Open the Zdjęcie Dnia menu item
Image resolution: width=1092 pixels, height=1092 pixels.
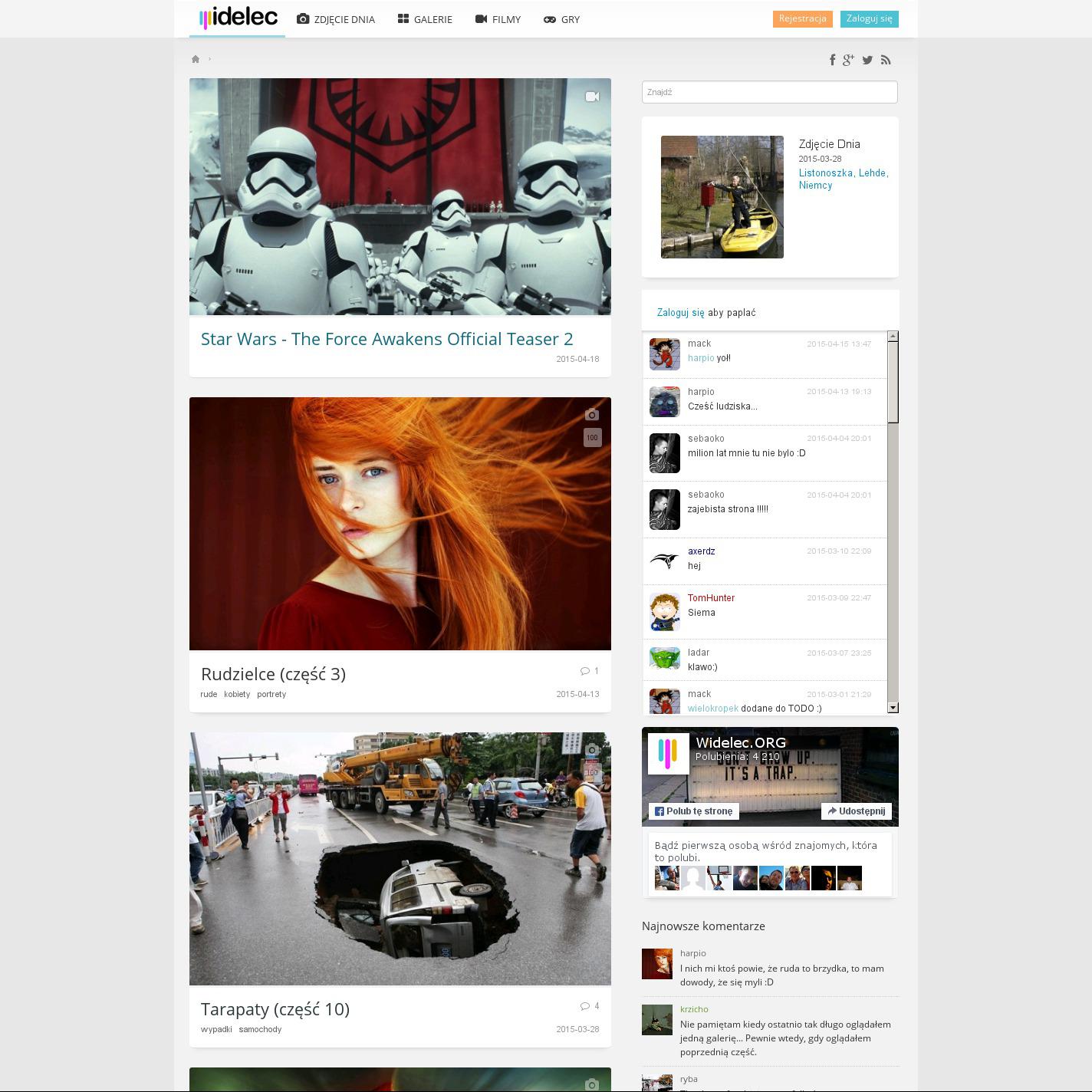point(336,19)
